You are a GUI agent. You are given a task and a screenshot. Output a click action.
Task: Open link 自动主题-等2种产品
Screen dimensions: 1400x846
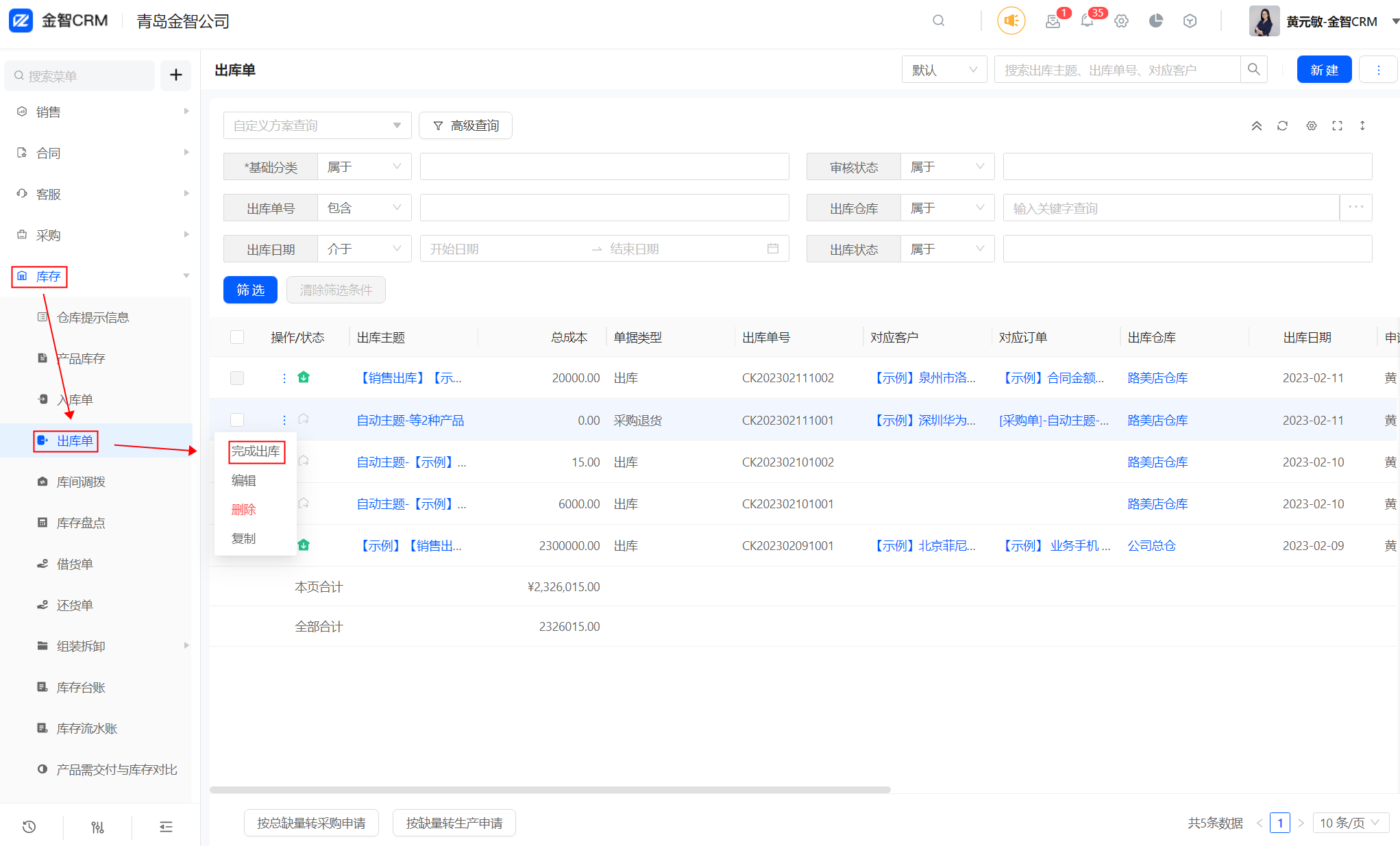click(410, 420)
